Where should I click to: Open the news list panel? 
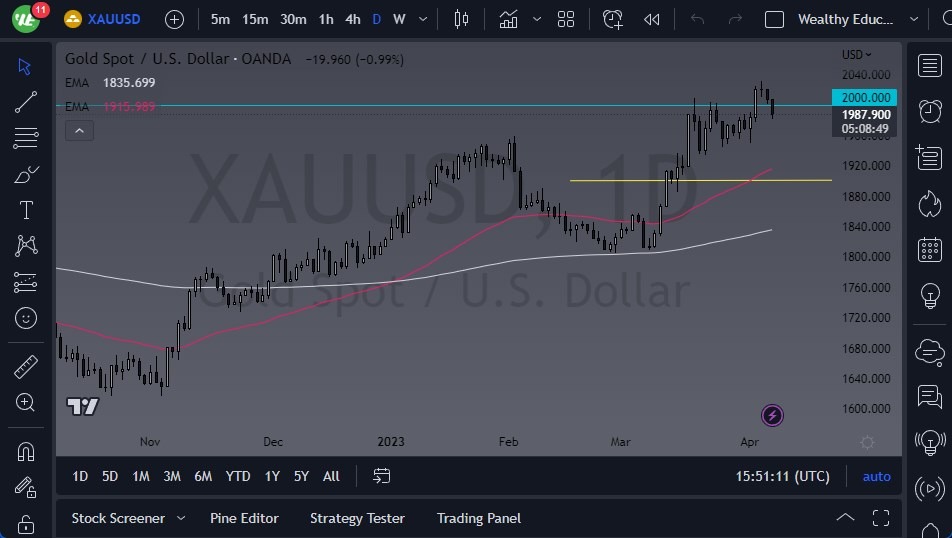(930, 158)
